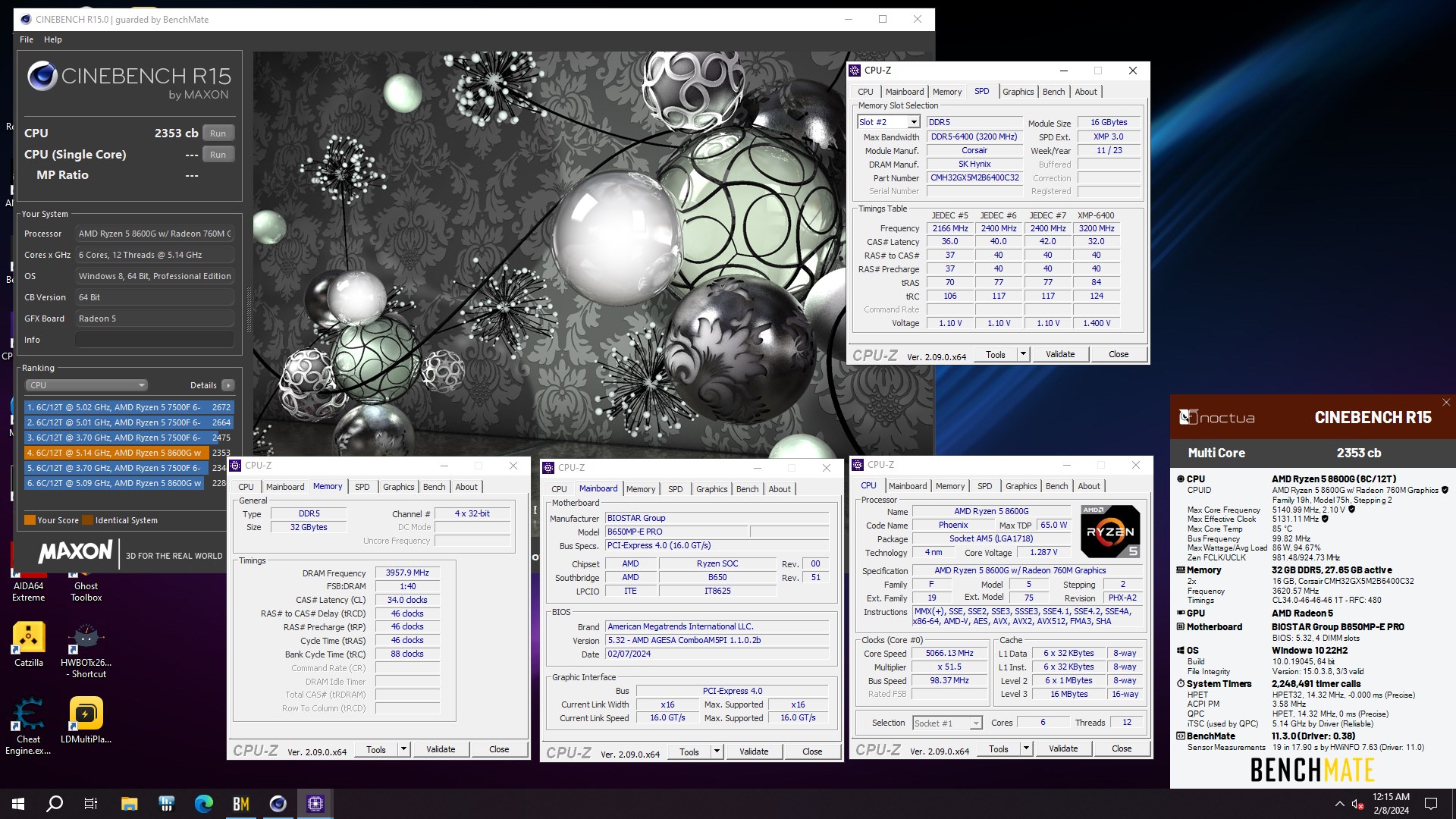Click the Core Speed 5066.13 MHz value

[949, 654]
